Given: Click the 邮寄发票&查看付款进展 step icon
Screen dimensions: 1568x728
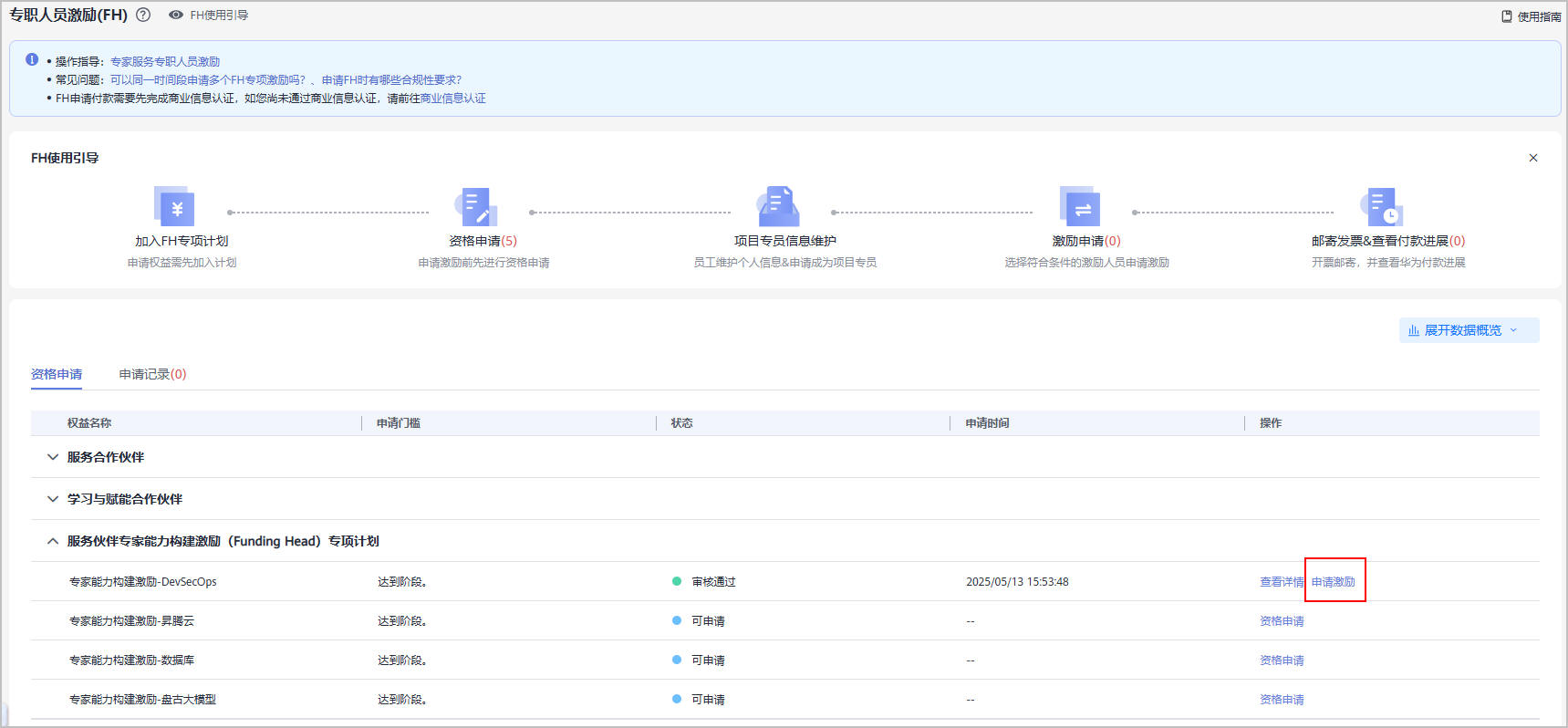Looking at the screenshot, I should (1382, 206).
